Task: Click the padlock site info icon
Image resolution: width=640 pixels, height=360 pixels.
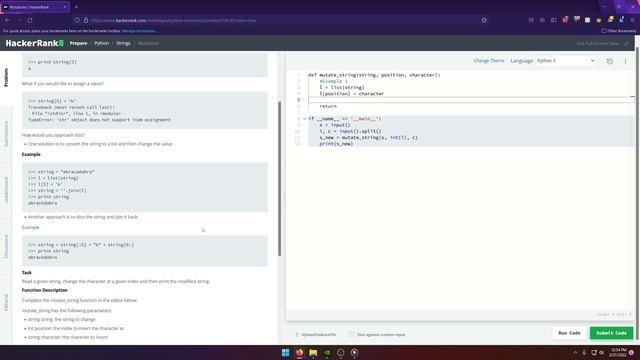Action: pos(86,20)
